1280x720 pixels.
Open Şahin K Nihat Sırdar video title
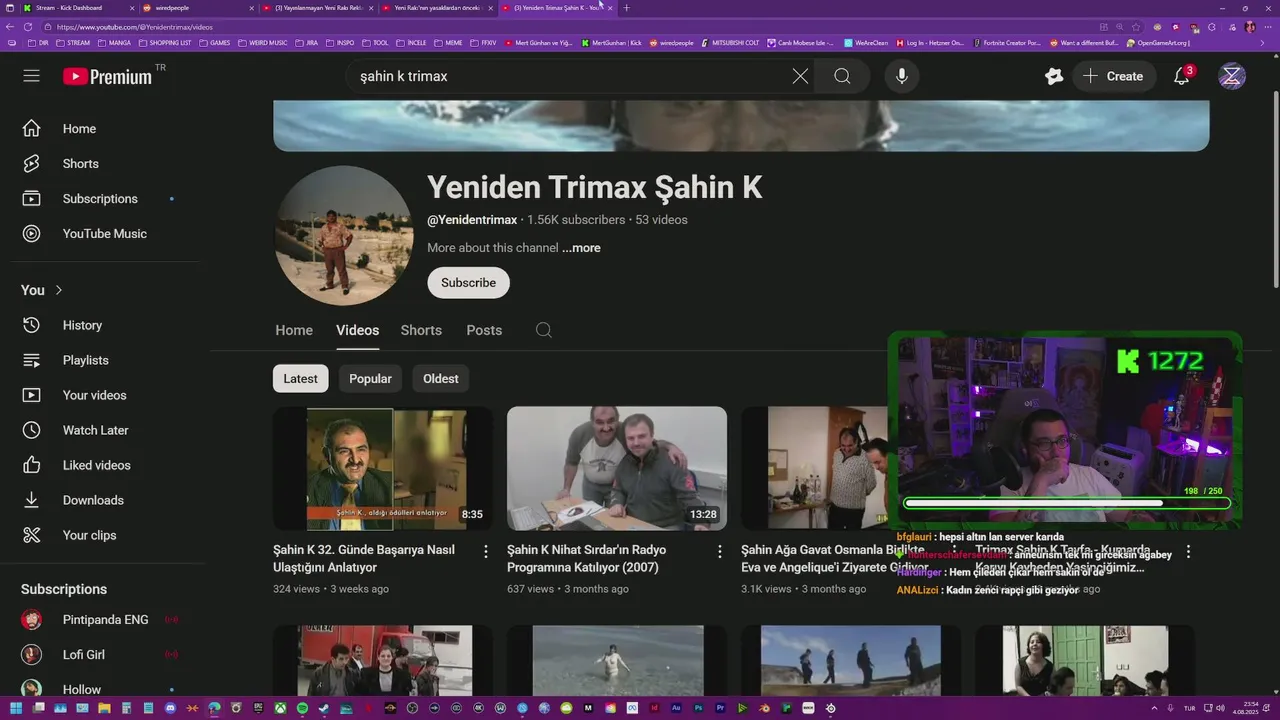[587, 559]
